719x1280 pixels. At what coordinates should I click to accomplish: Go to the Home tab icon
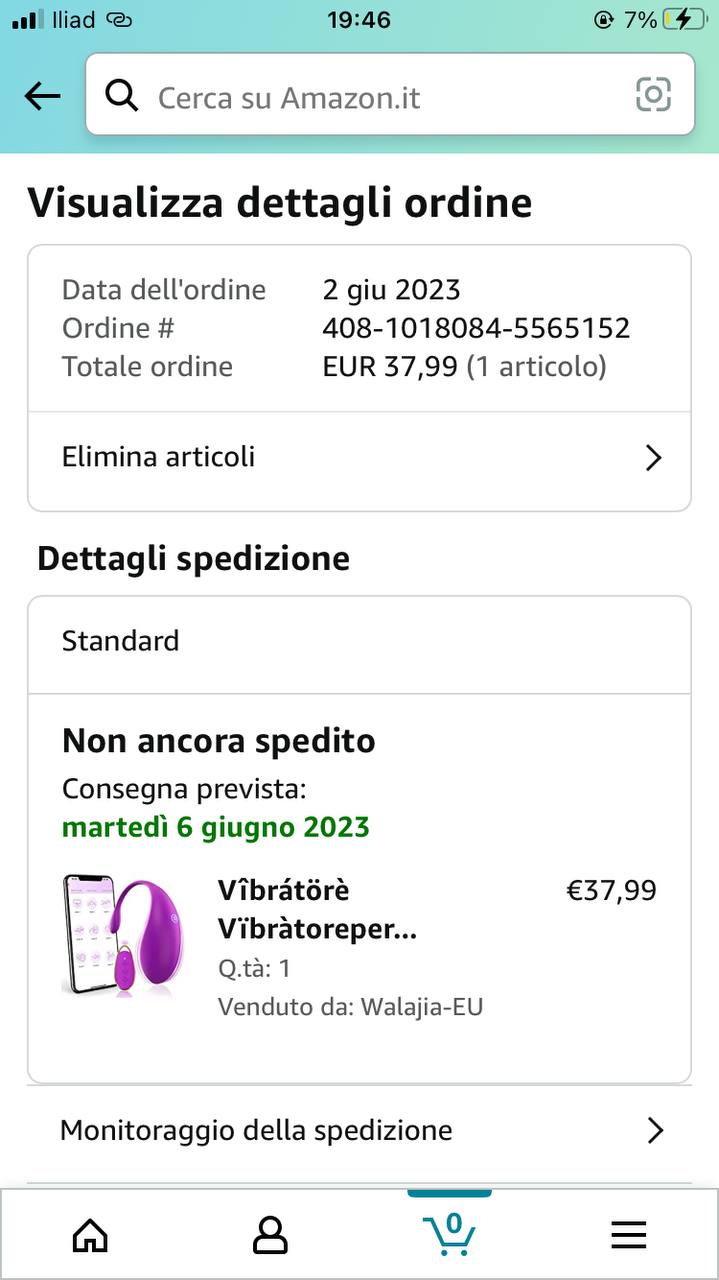point(90,1236)
